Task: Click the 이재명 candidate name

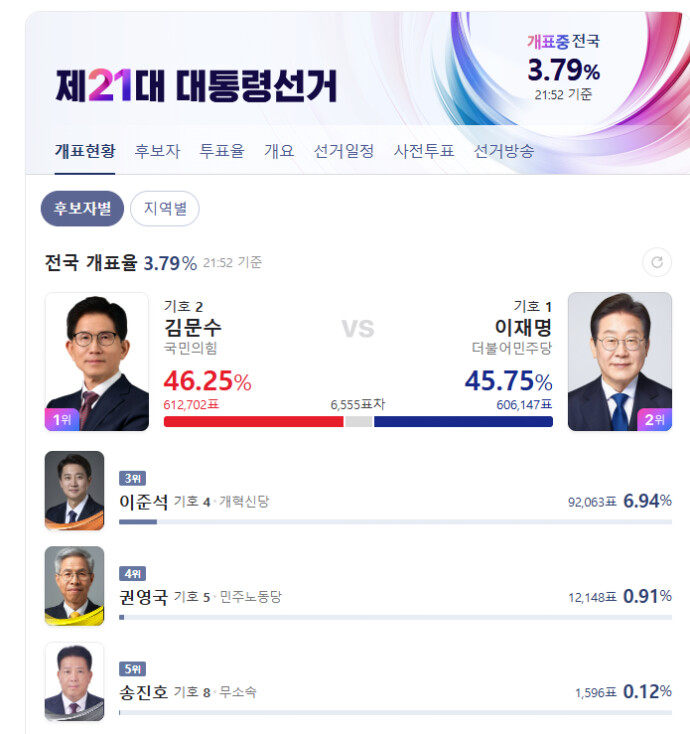Action: (x=523, y=328)
